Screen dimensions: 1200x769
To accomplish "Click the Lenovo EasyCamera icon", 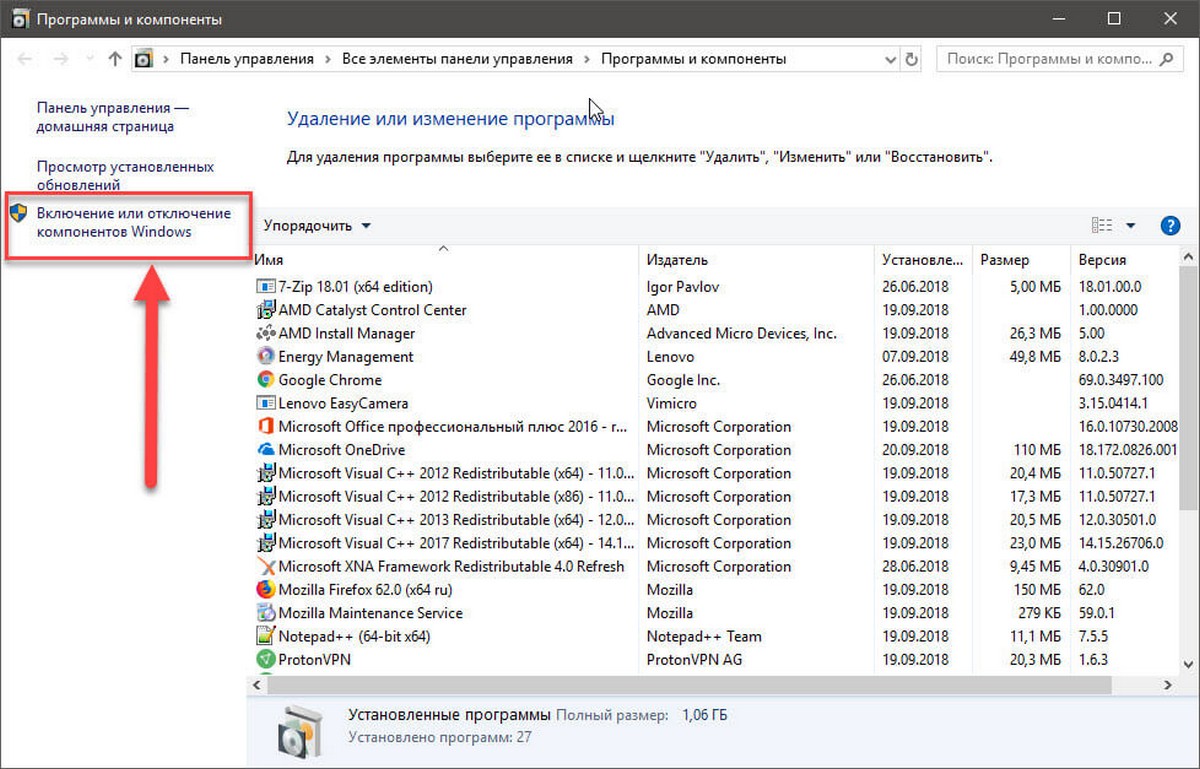I will pyautogui.click(x=265, y=403).
